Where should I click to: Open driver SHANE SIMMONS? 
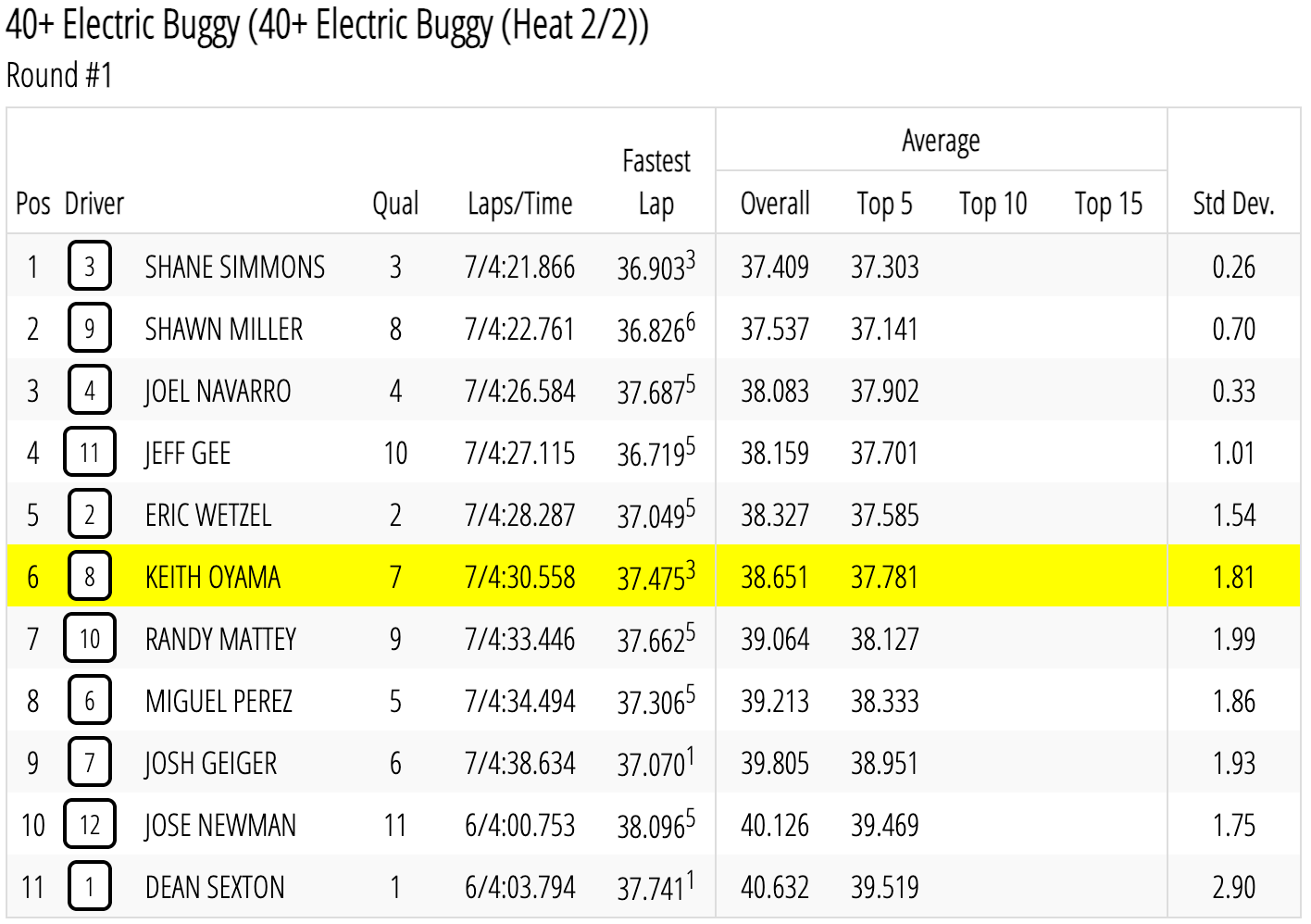(x=235, y=268)
